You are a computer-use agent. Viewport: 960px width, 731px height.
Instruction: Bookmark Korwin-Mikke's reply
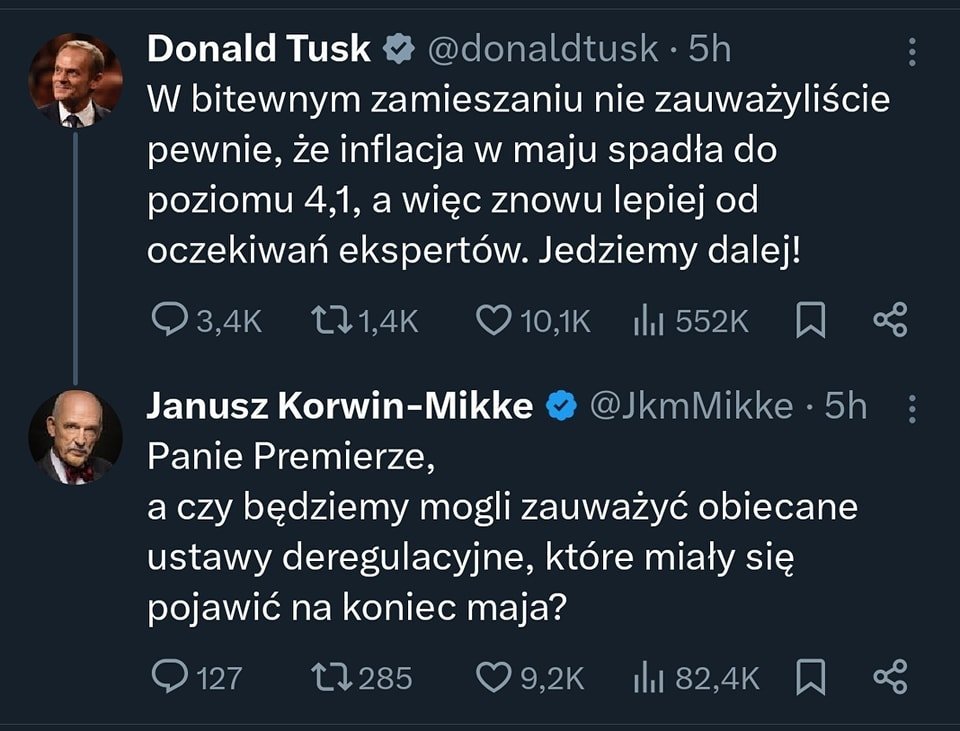tap(810, 677)
